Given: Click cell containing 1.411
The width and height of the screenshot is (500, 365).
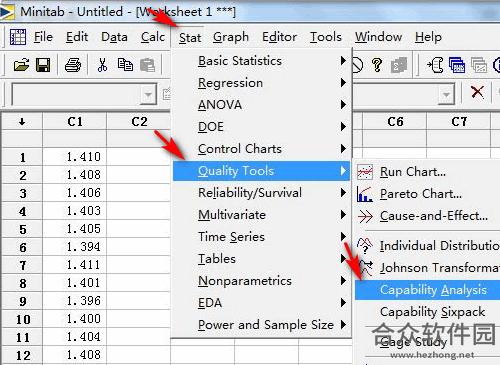Looking at the screenshot, I should [x=75, y=265].
